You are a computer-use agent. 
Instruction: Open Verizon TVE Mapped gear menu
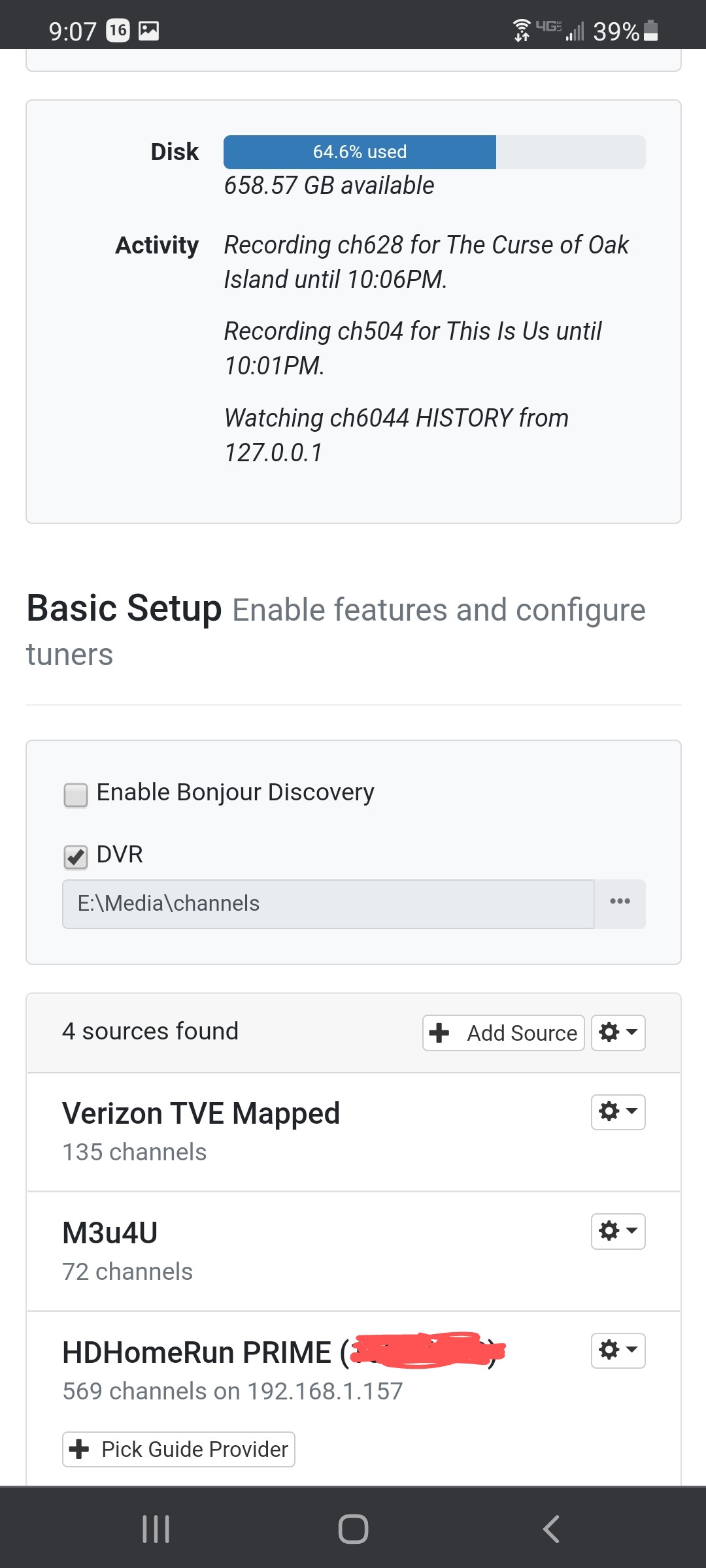point(618,1112)
